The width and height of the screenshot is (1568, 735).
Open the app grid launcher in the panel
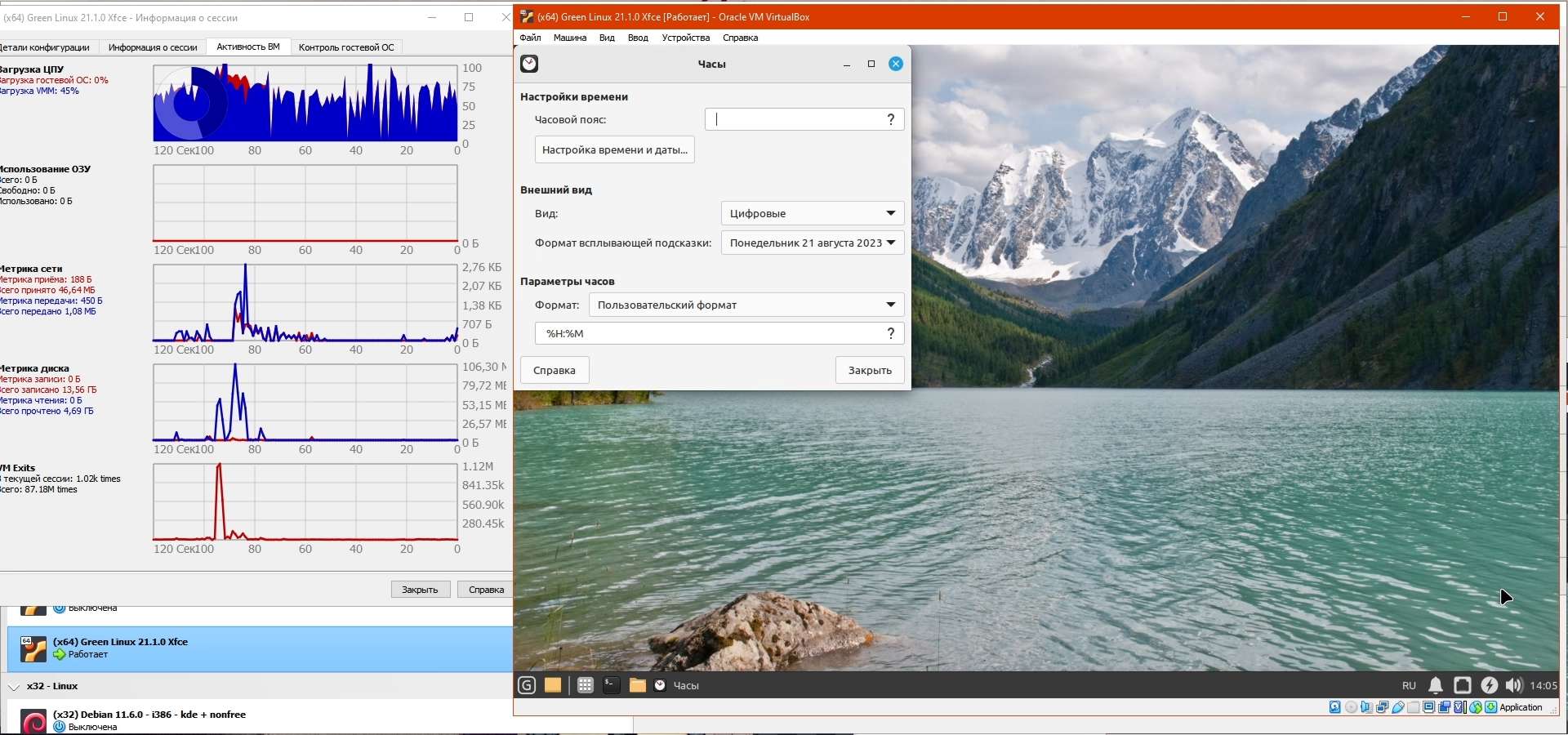(x=585, y=685)
